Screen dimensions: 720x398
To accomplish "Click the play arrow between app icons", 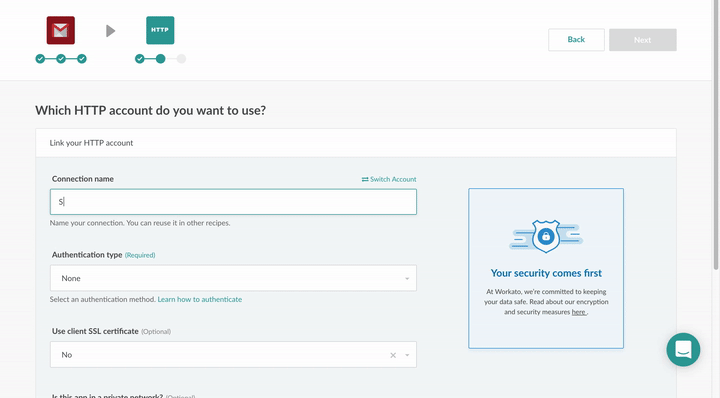I will click(111, 31).
